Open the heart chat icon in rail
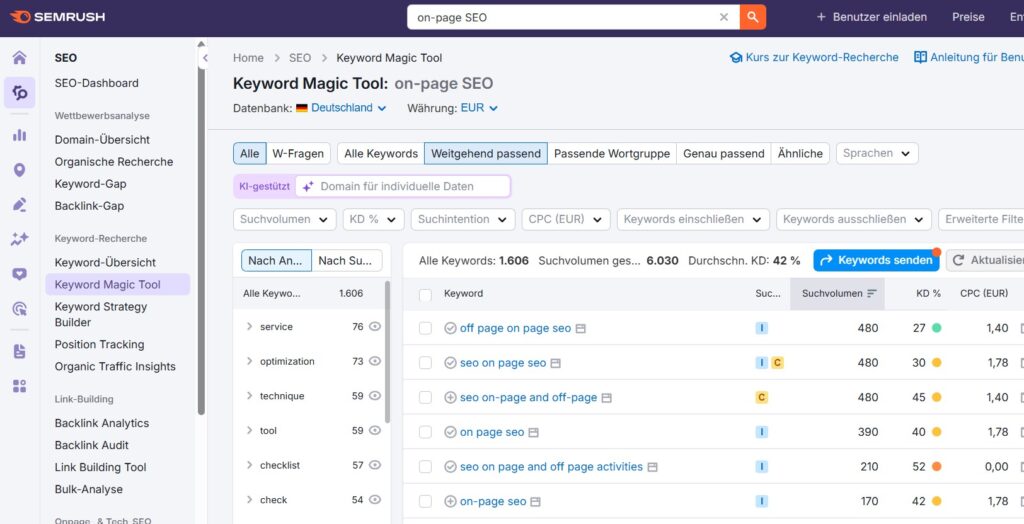Viewport: 1024px width, 524px height. (20, 274)
